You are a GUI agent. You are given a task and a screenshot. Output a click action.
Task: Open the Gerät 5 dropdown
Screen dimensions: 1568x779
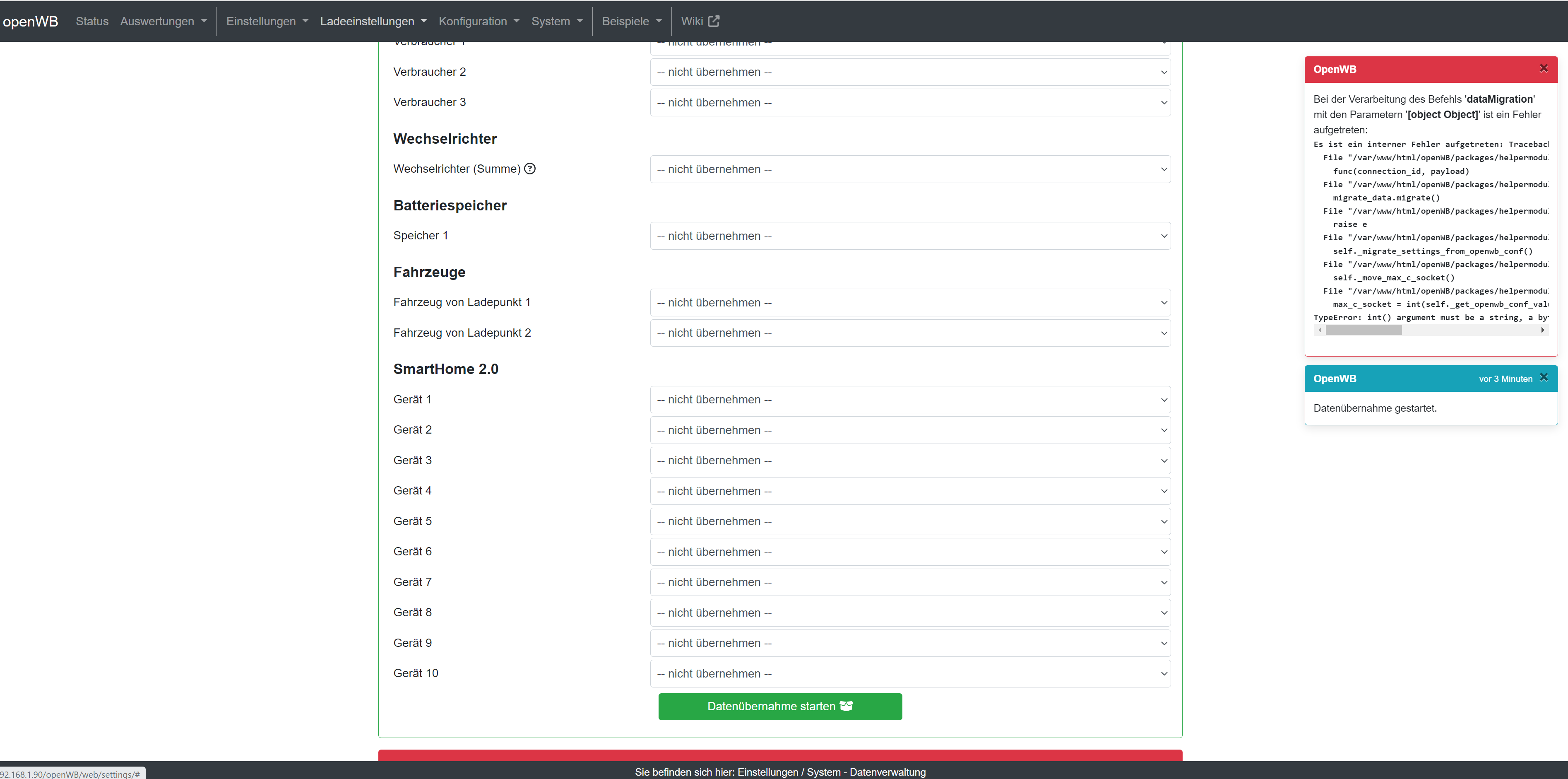point(910,521)
